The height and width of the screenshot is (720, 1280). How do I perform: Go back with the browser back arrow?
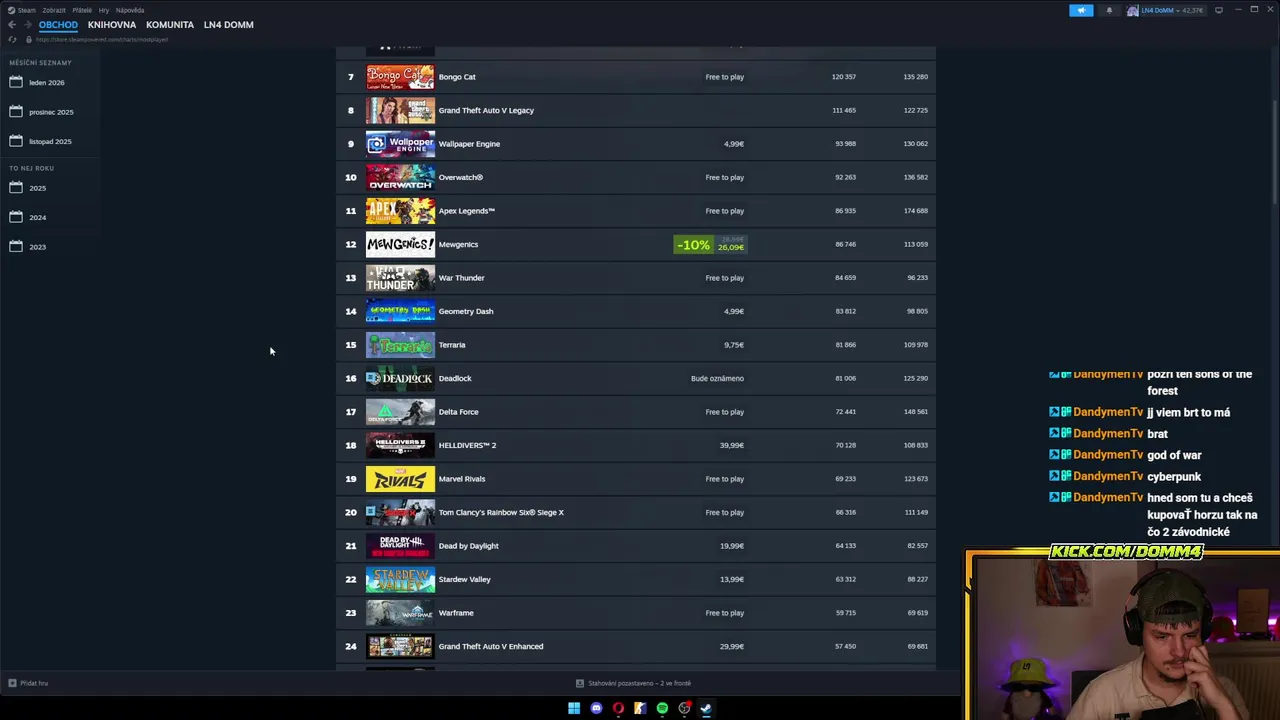pyautogui.click(x=12, y=25)
